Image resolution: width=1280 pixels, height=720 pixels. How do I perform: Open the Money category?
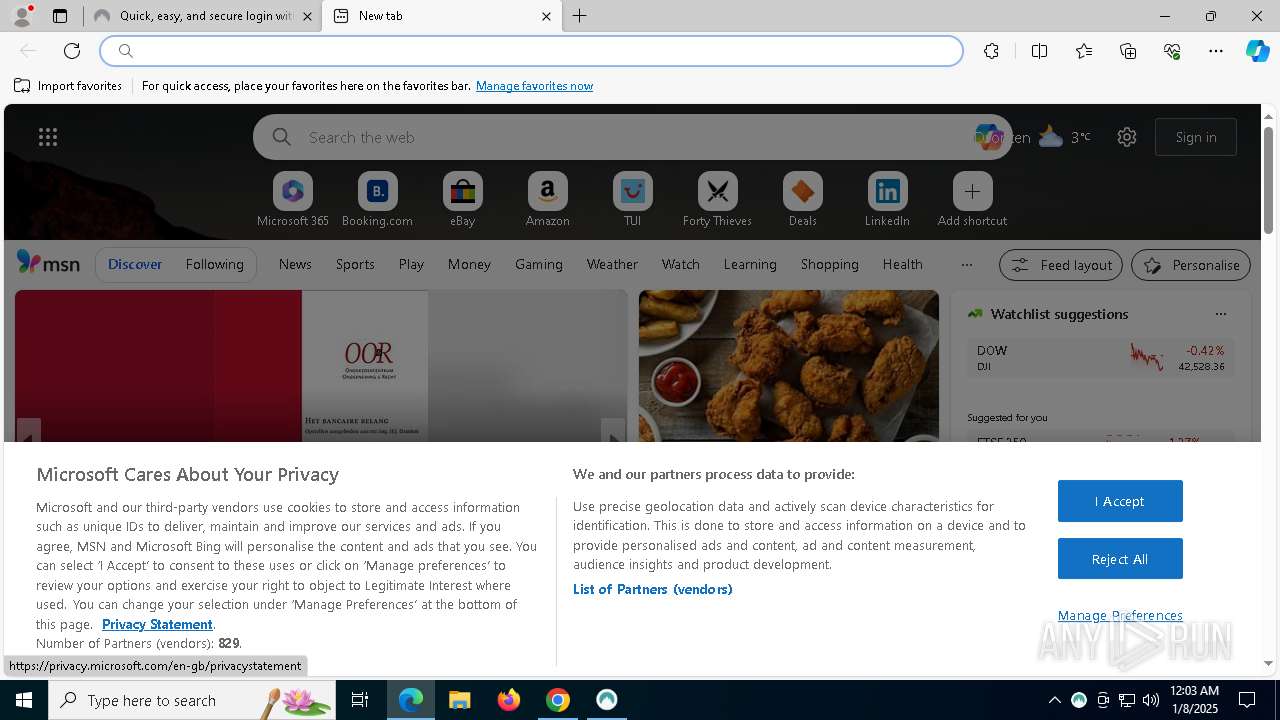[x=469, y=264]
